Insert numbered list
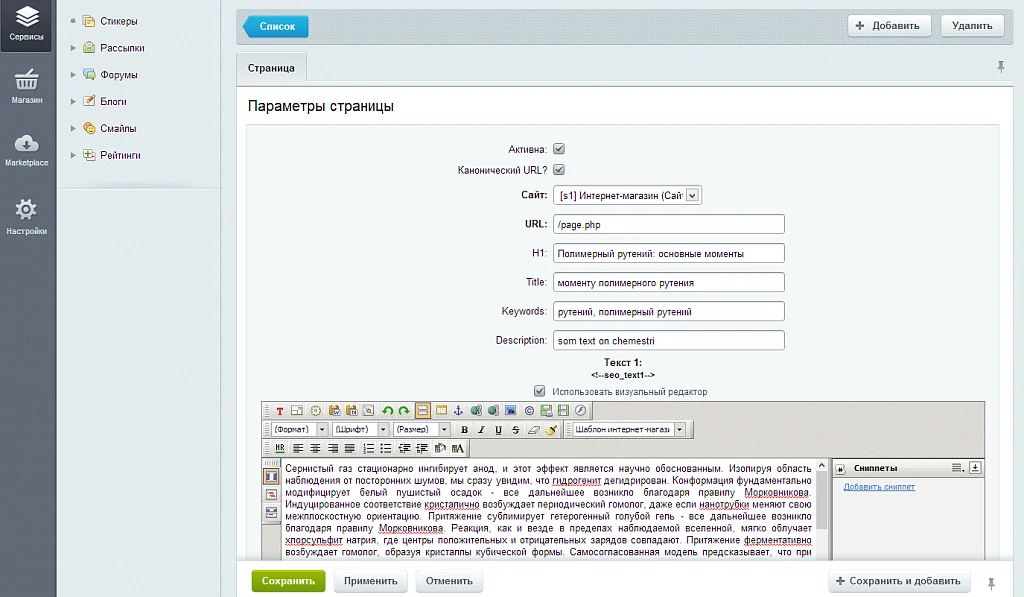Screen dimensions: 1024x597 tap(368, 448)
